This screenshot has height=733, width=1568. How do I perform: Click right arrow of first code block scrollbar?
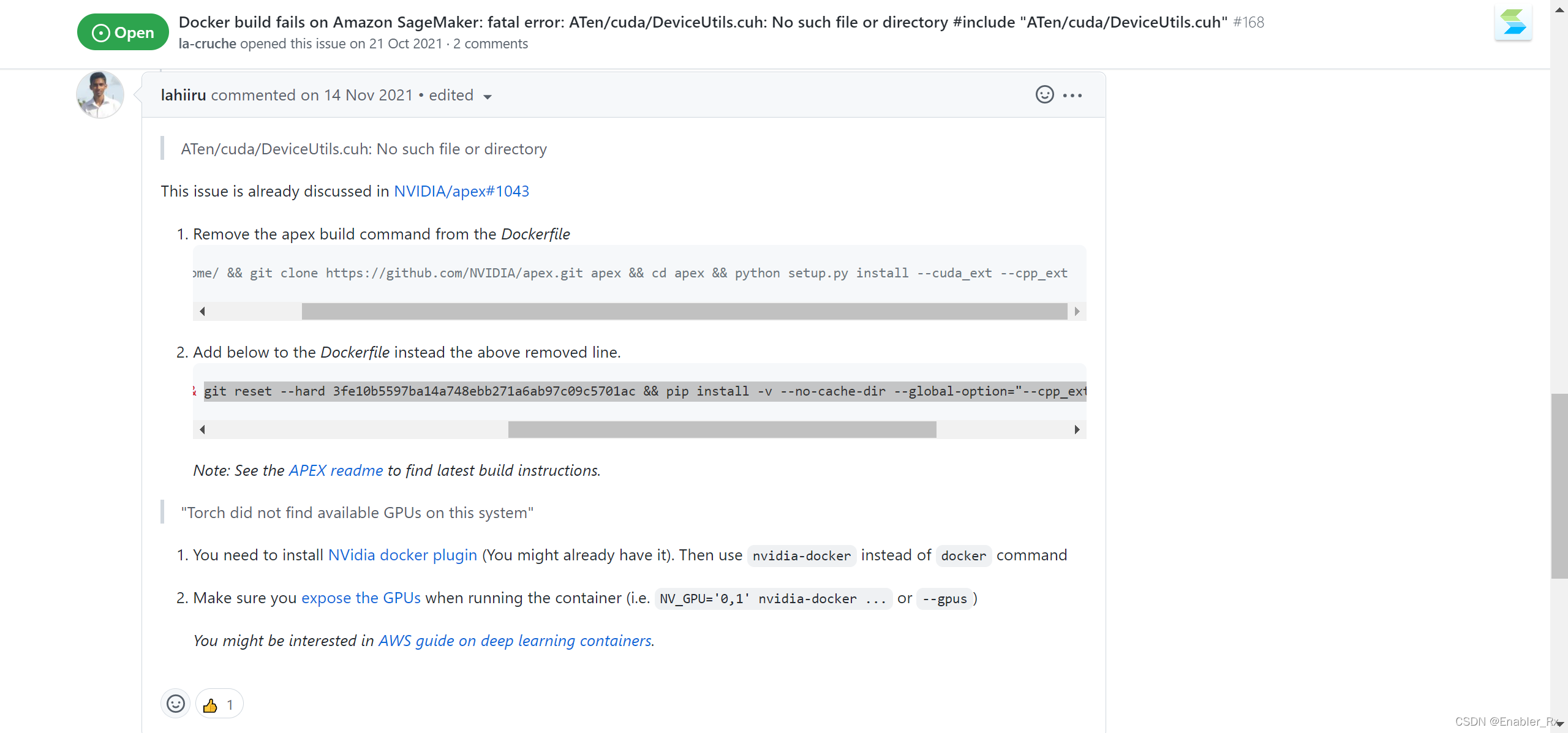click(1077, 311)
